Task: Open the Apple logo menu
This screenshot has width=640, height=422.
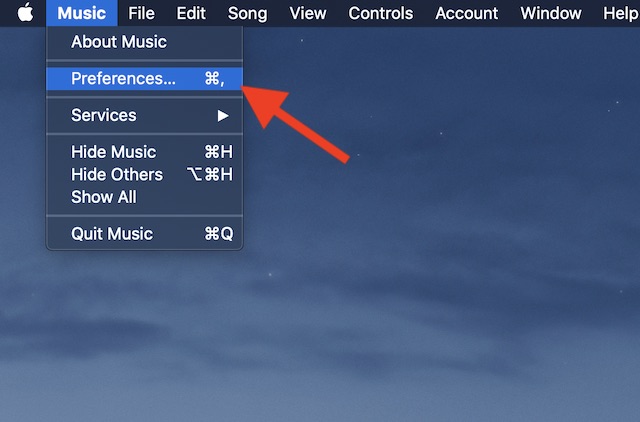Action: coord(25,13)
